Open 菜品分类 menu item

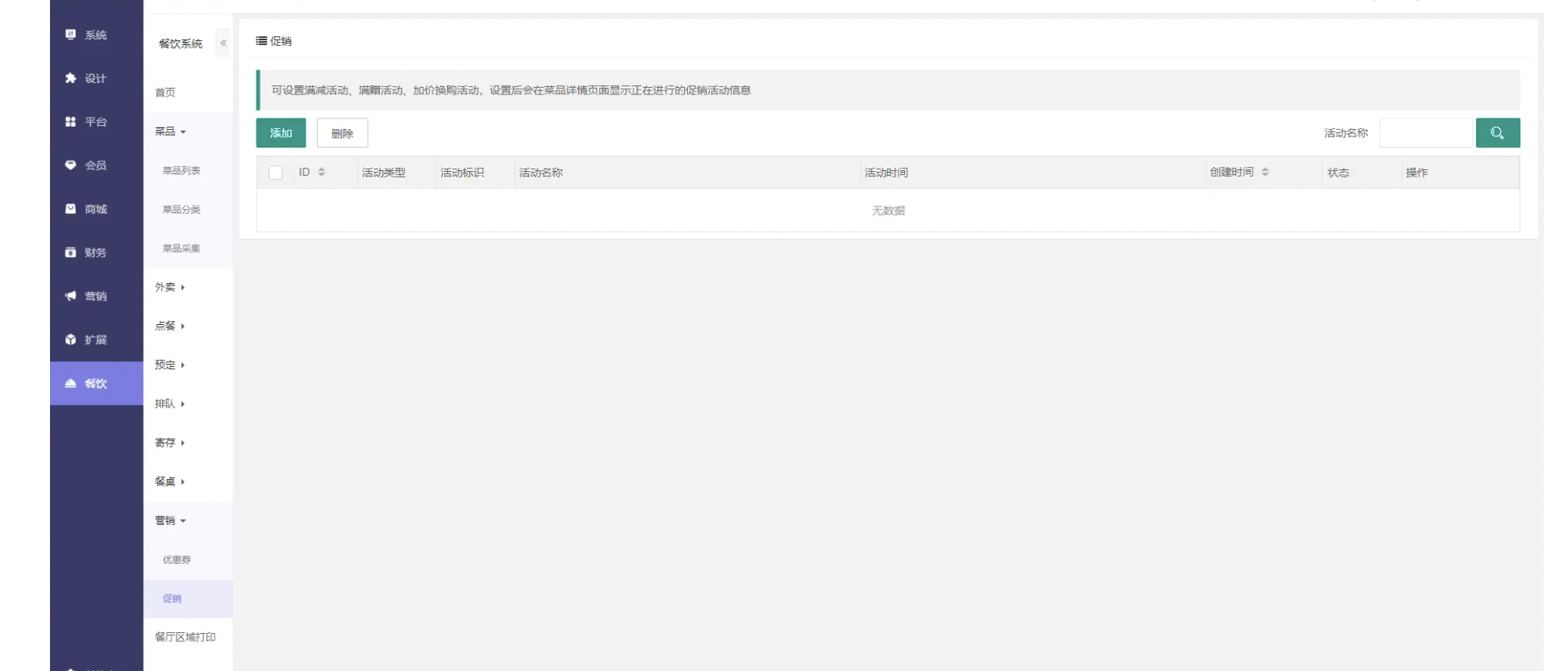[x=181, y=209]
